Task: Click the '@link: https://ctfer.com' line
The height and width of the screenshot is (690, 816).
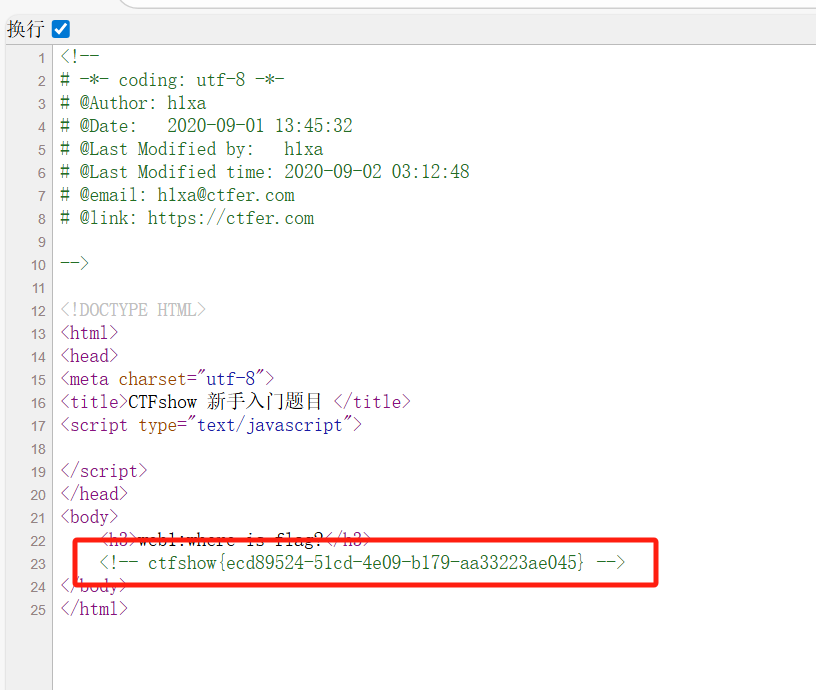Action: click(x=187, y=218)
